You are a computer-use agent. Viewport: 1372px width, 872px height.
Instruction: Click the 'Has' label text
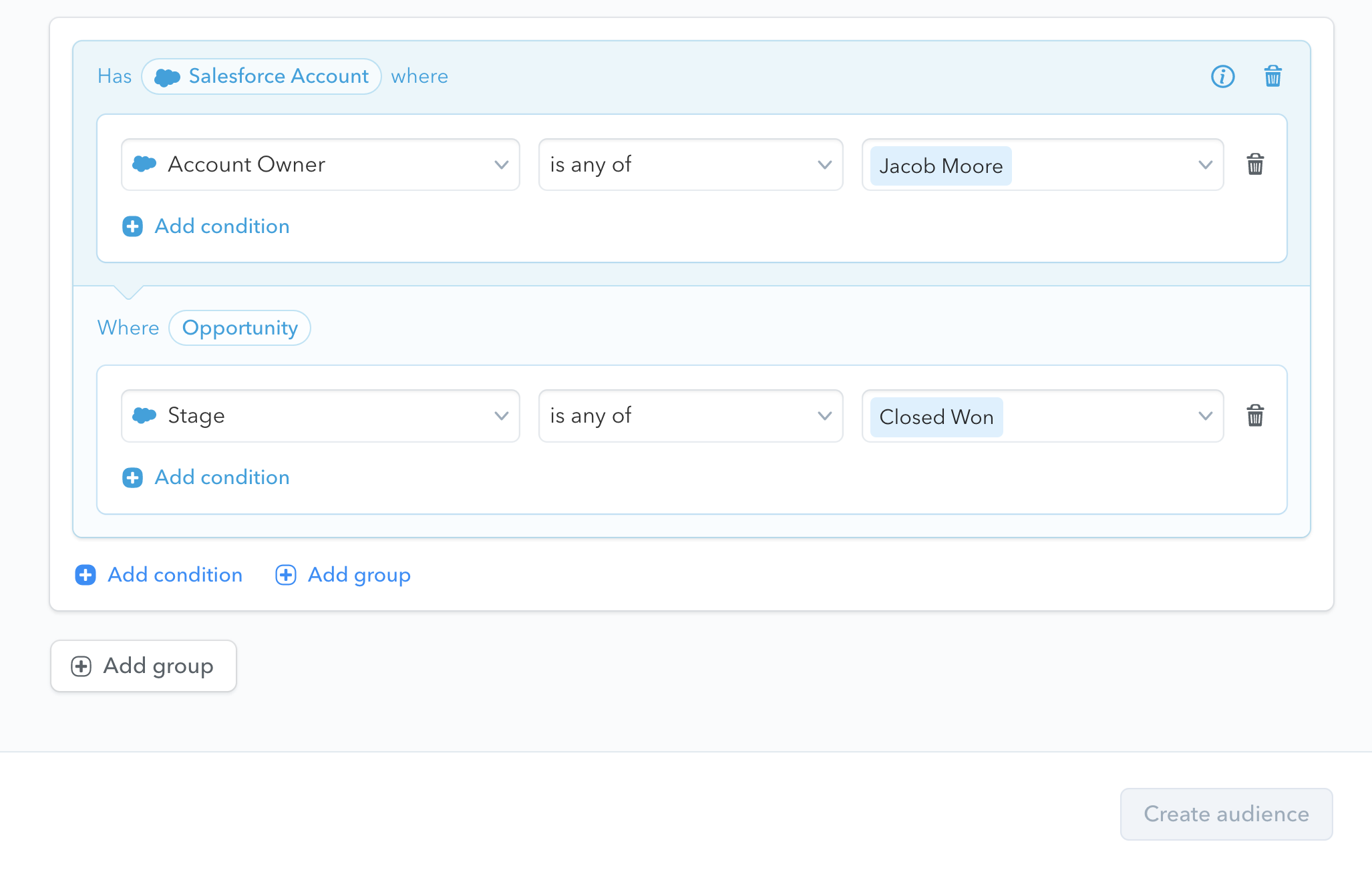click(x=115, y=76)
